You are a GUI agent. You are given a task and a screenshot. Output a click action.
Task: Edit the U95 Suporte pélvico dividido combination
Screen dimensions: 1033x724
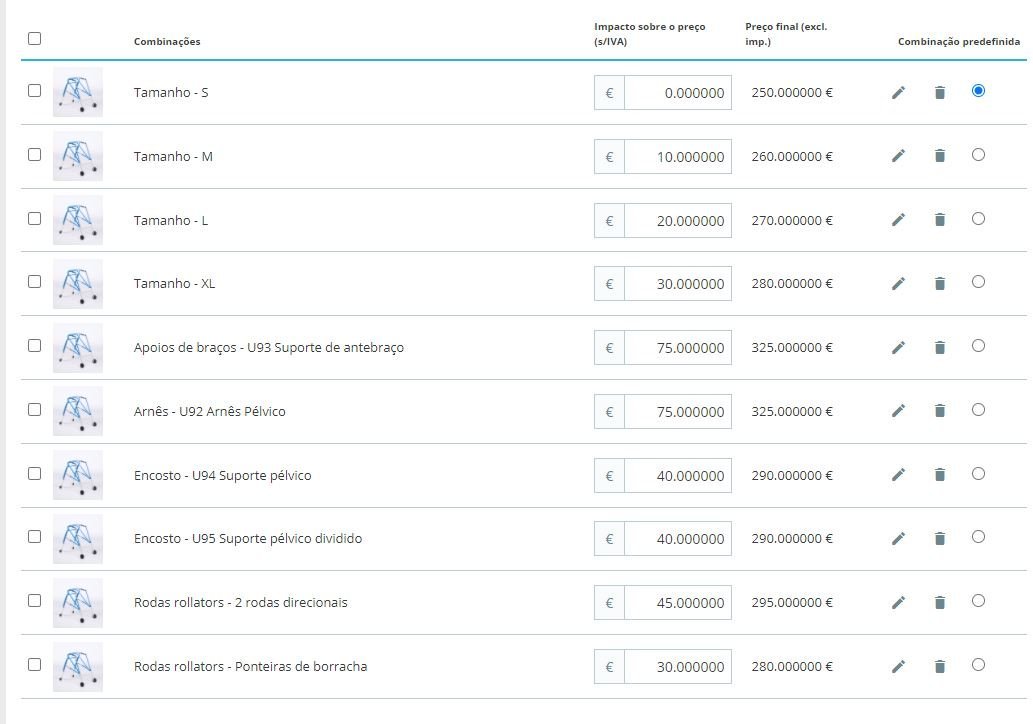tap(898, 539)
